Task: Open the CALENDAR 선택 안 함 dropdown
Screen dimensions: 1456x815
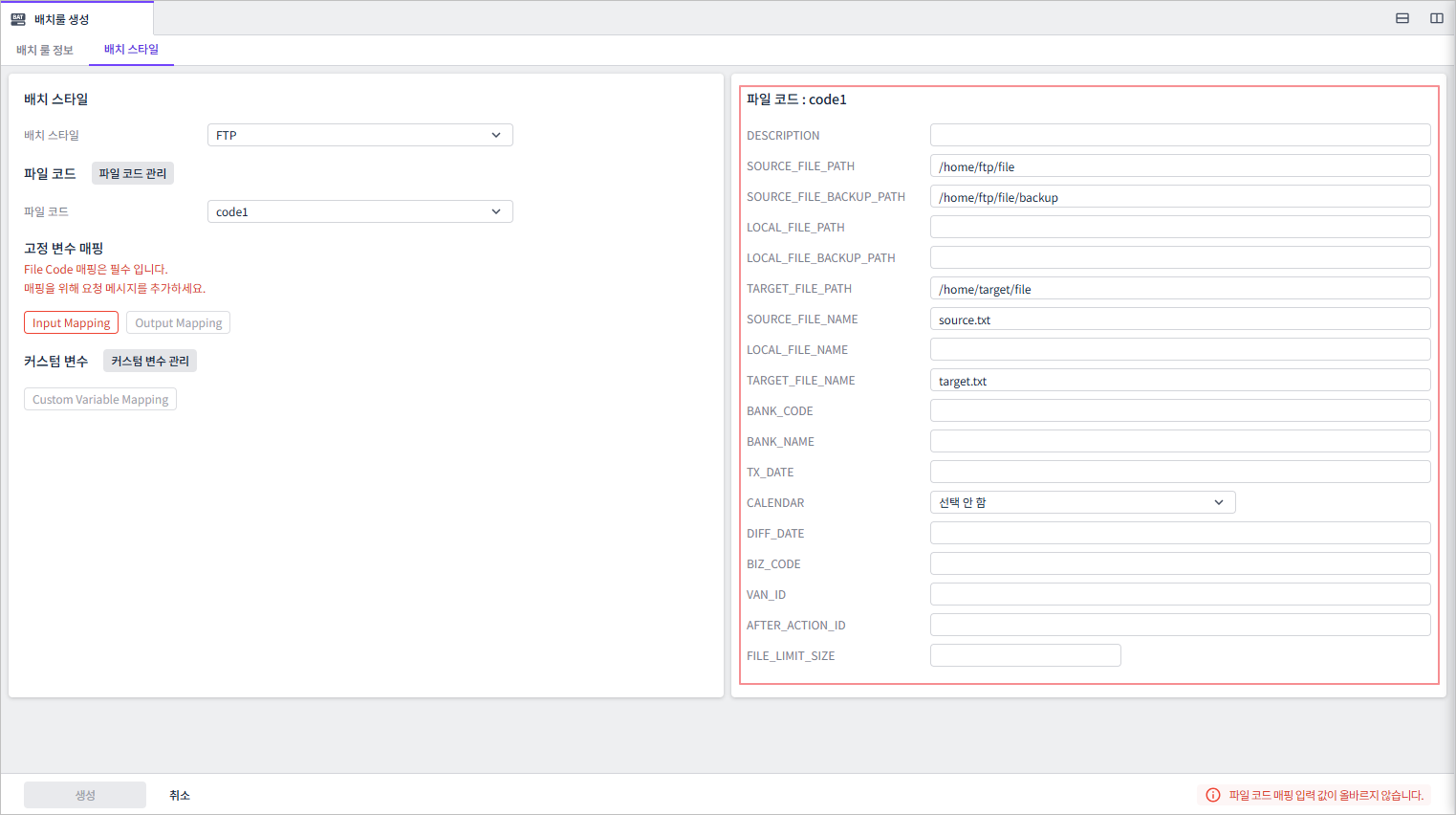Action: pyautogui.click(x=1083, y=502)
